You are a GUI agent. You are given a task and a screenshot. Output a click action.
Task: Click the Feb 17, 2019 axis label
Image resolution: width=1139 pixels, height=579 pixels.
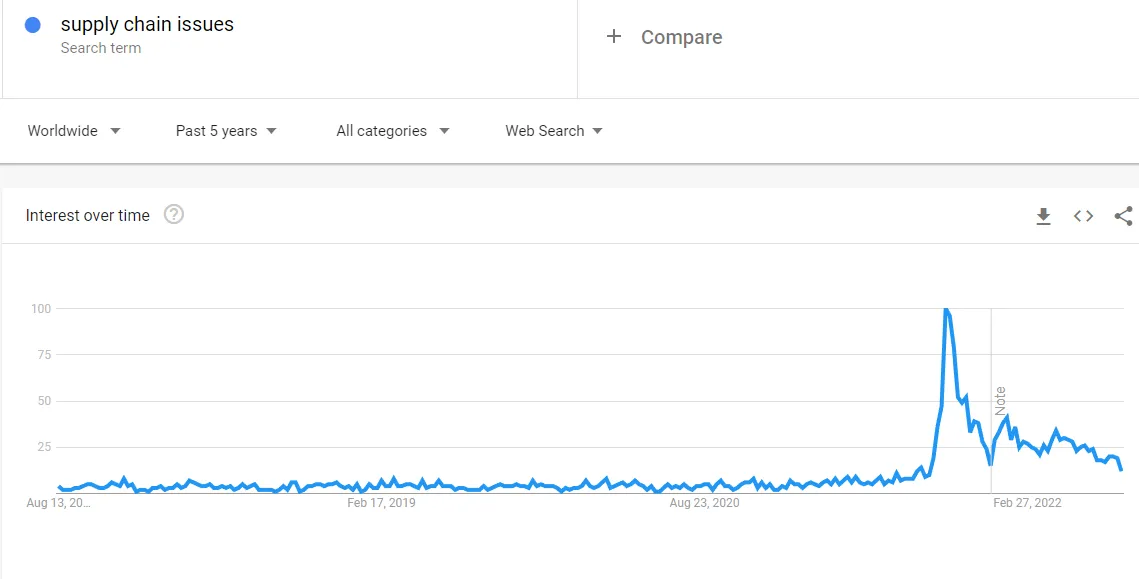pyautogui.click(x=381, y=503)
